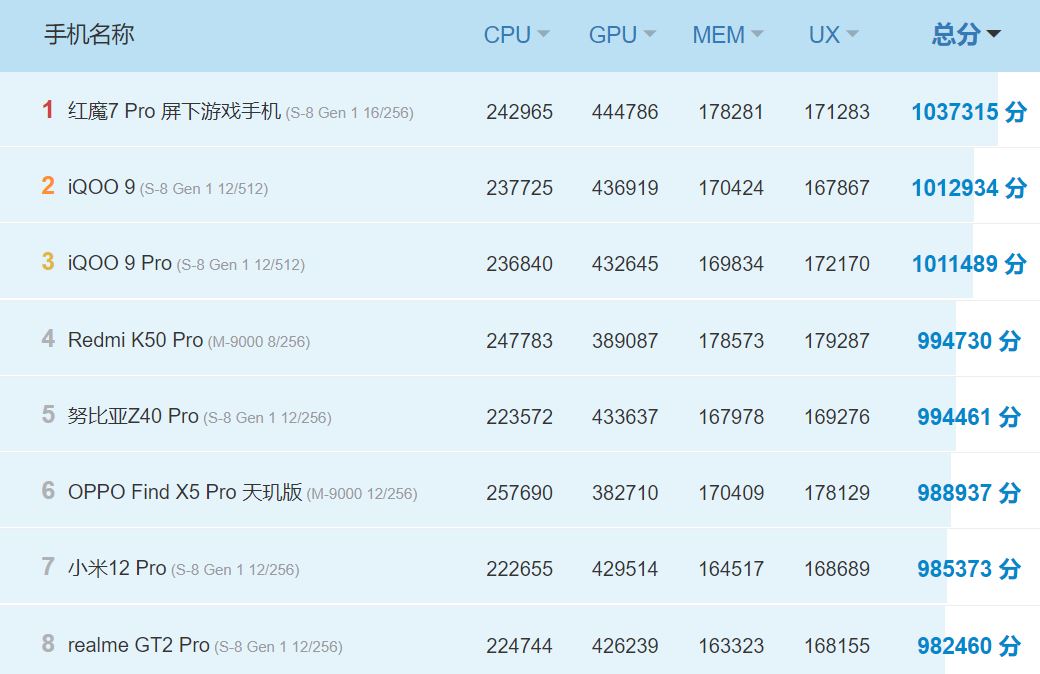This screenshot has height=674, width=1040.
Task: Click the 994730 分 score bar
Action: click(x=968, y=340)
